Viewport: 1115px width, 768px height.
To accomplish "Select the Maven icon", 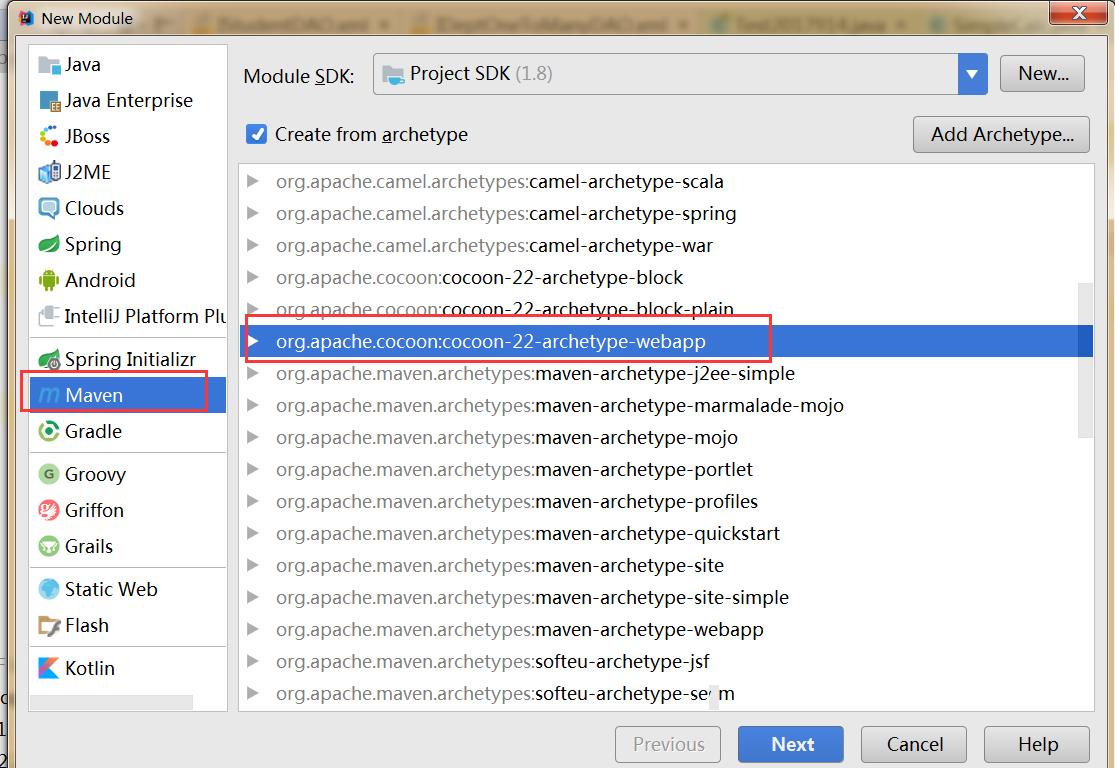I will click(x=49, y=395).
